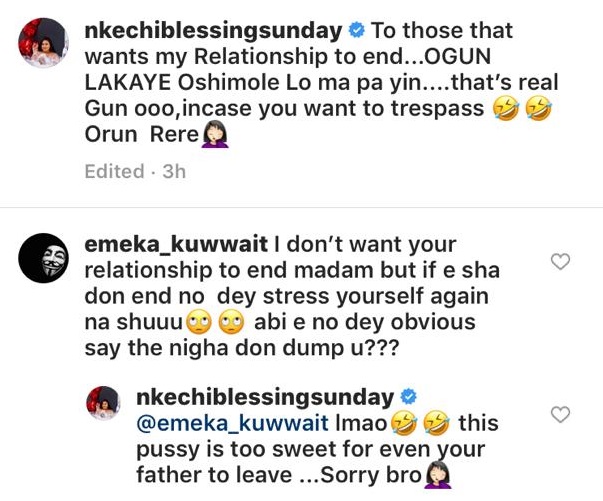Screen dimensions: 603x501
Task: Click the nkechiblessingsunday username in the reply
Action: pyautogui.click(x=265, y=398)
